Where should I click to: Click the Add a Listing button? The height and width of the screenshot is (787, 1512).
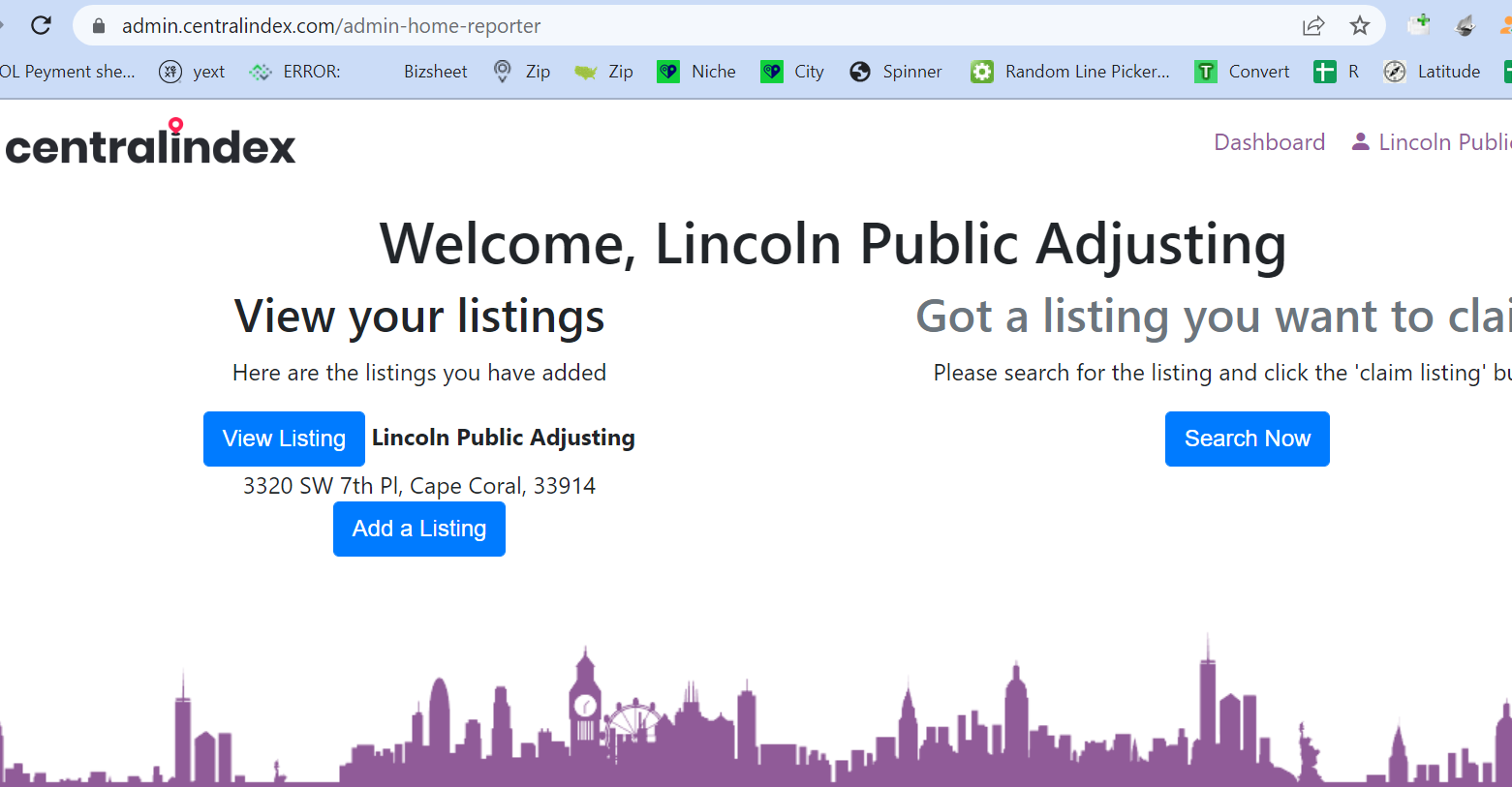pyautogui.click(x=419, y=529)
